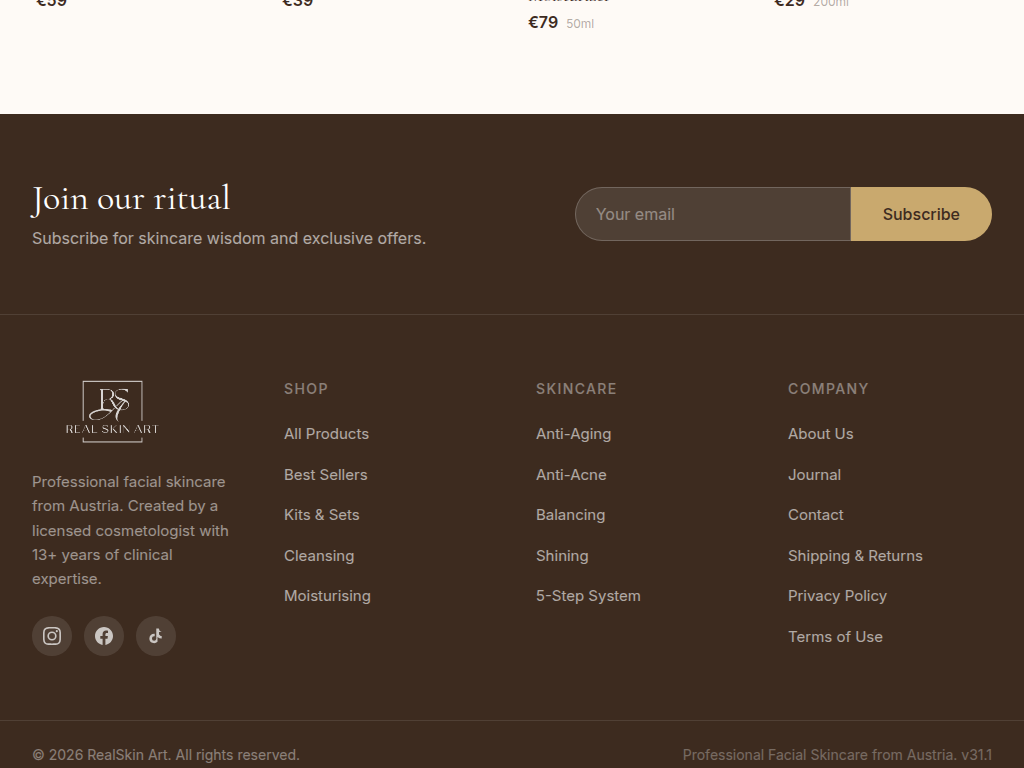Visit the About Us page
Image resolution: width=1024 pixels, height=768 pixels.
(820, 434)
